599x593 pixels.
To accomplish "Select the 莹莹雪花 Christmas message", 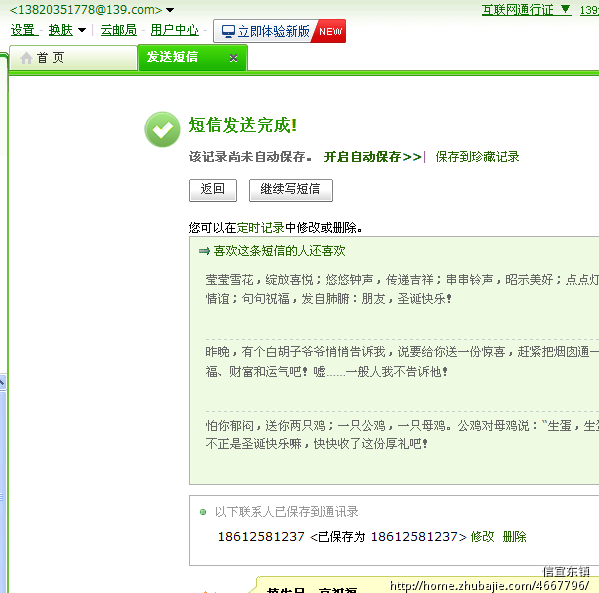I will 402,289.
